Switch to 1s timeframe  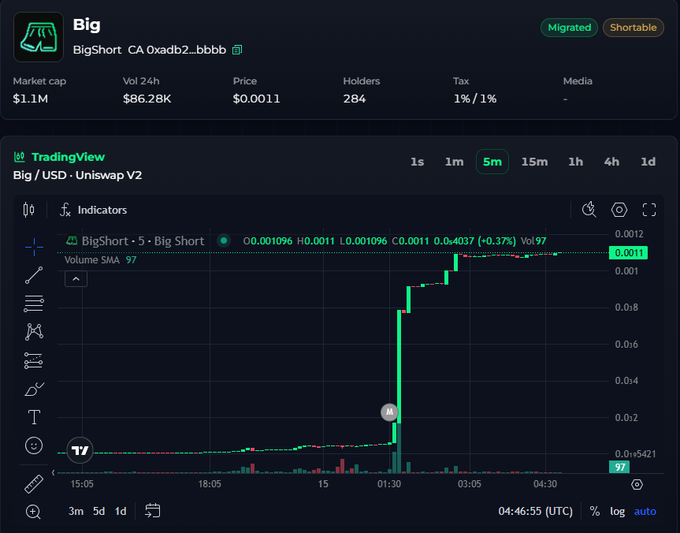[417, 162]
